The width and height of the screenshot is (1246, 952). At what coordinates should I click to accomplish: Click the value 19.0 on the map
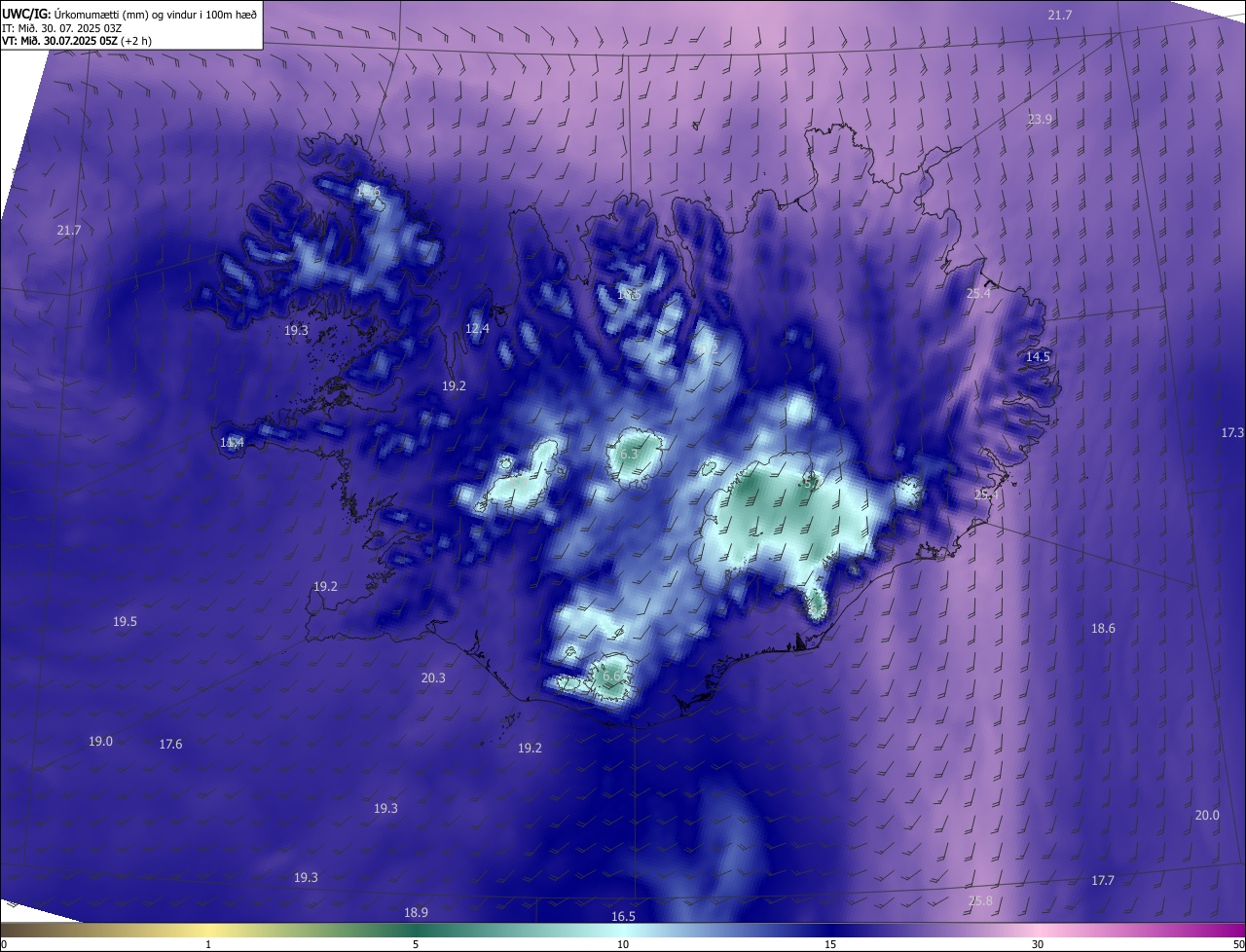pos(100,741)
